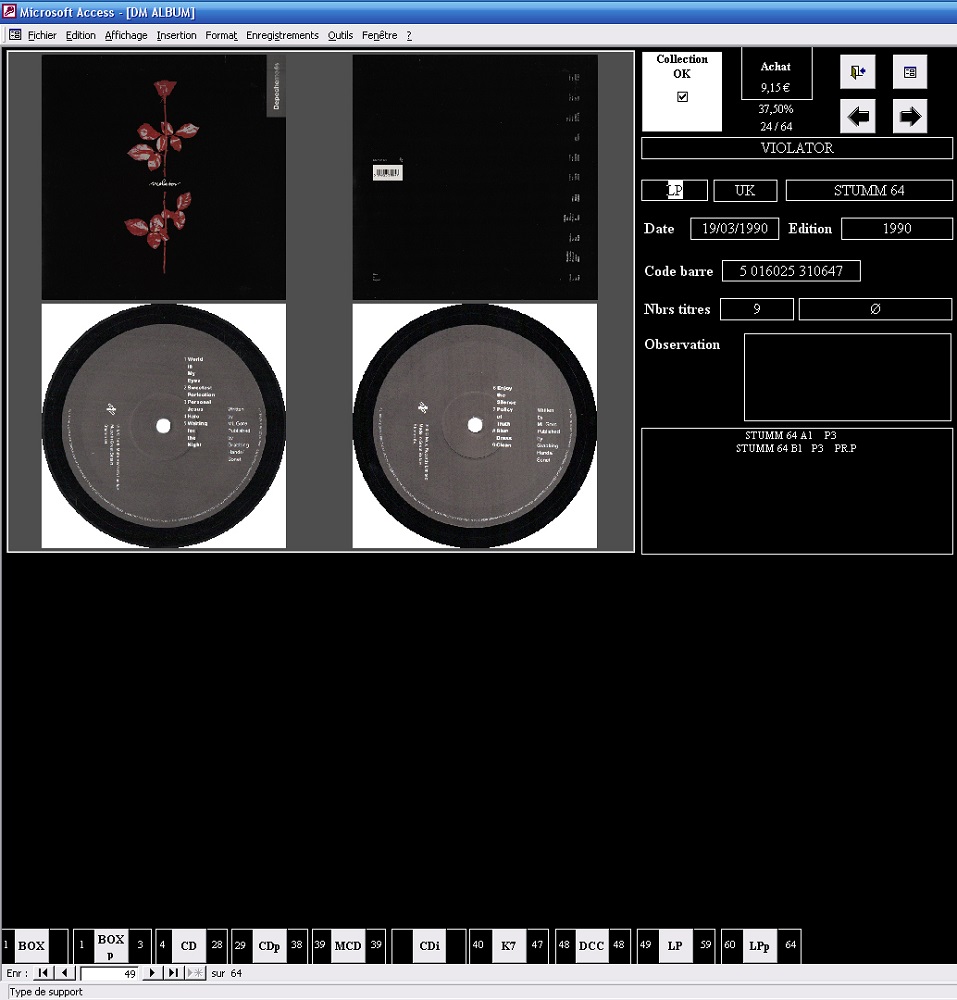Click the Edition field showing 1990

click(x=896, y=228)
